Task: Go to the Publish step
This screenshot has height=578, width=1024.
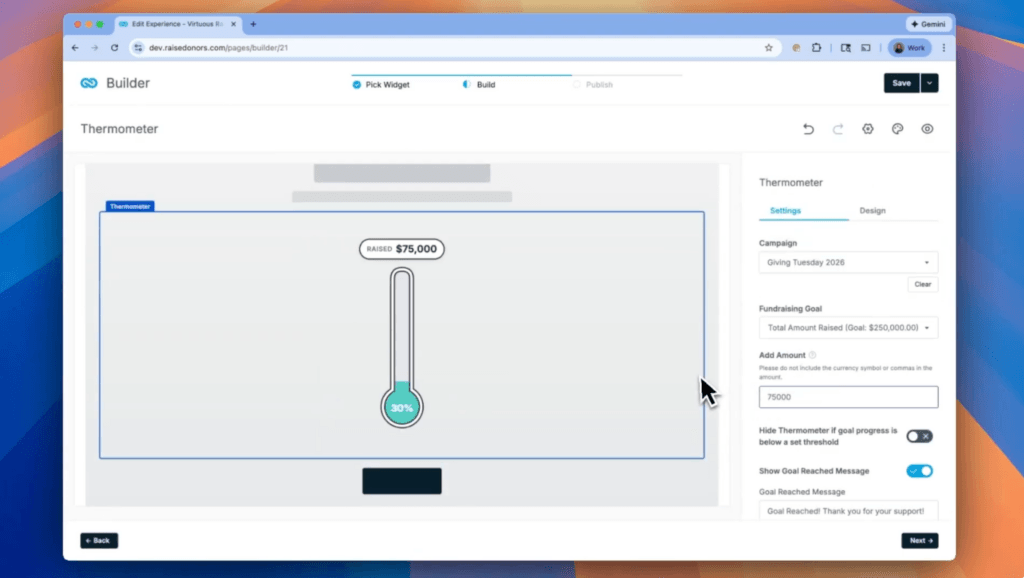Action: click(593, 85)
